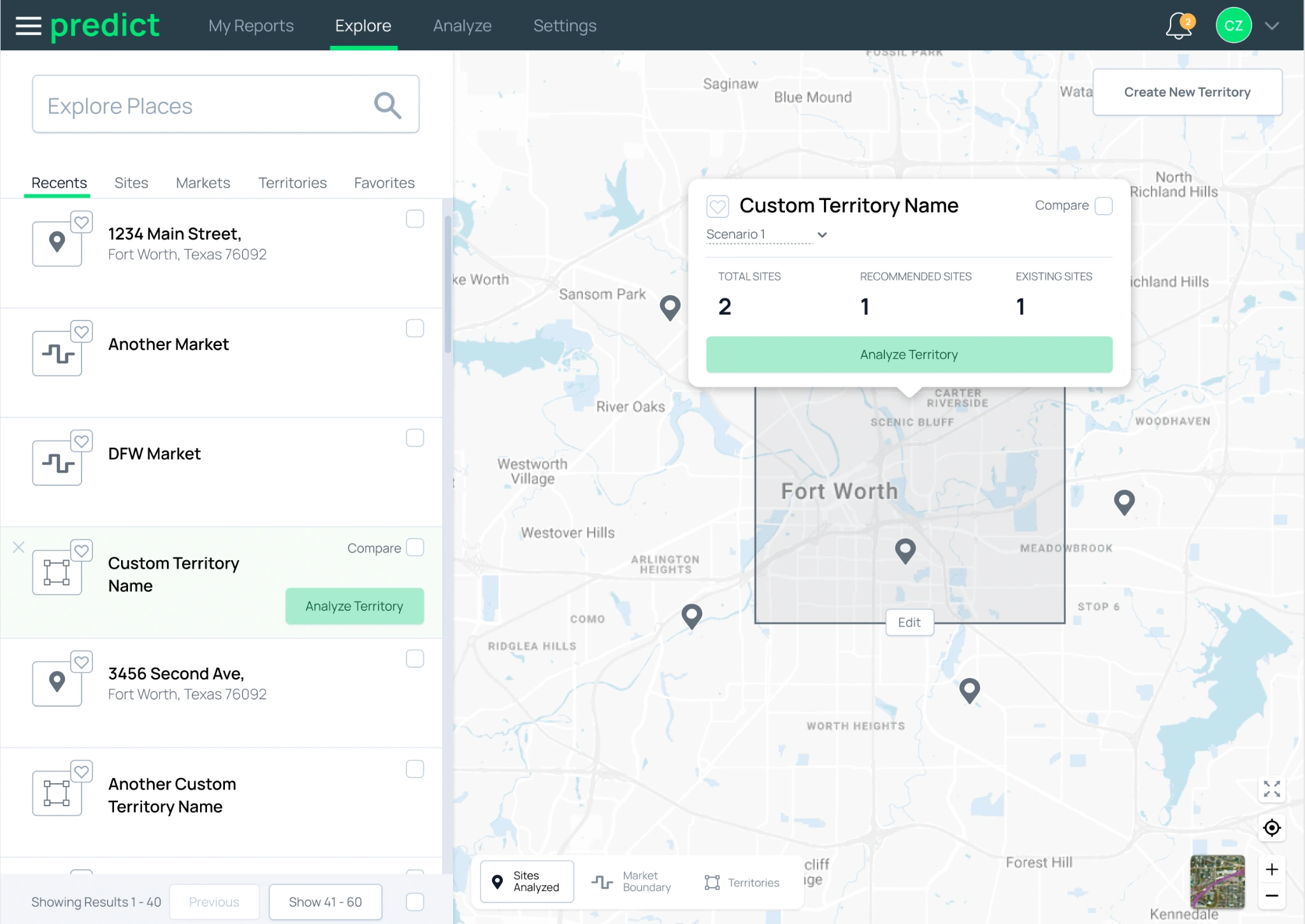Favorite 3456 Second Ave site
This screenshot has width=1305, height=924.
point(82,661)
